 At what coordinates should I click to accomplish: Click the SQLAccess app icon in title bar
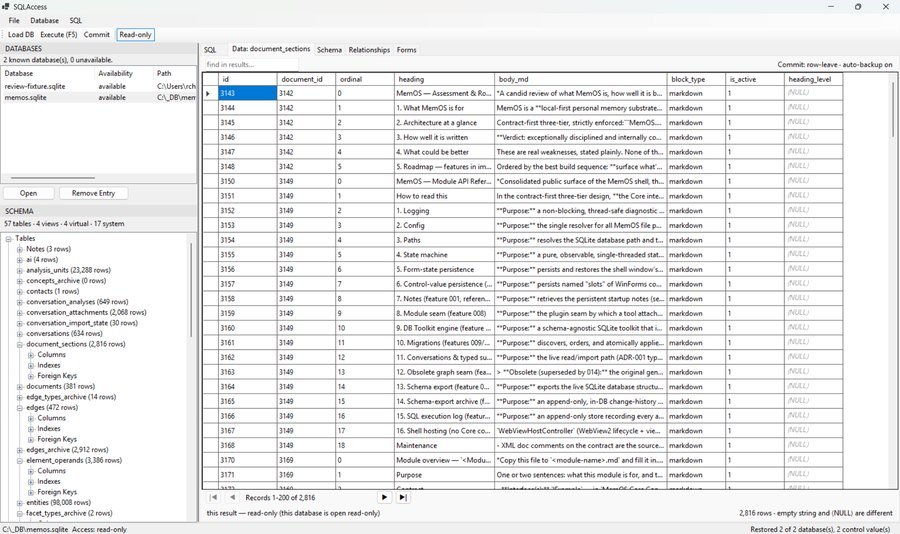tap(6, 6)
